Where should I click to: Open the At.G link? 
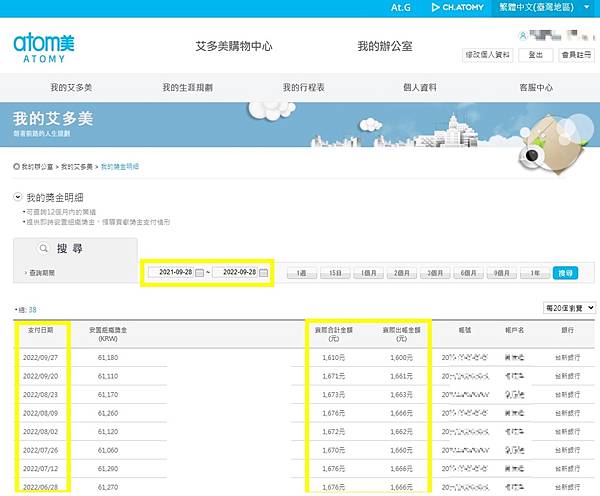[401, 7]
